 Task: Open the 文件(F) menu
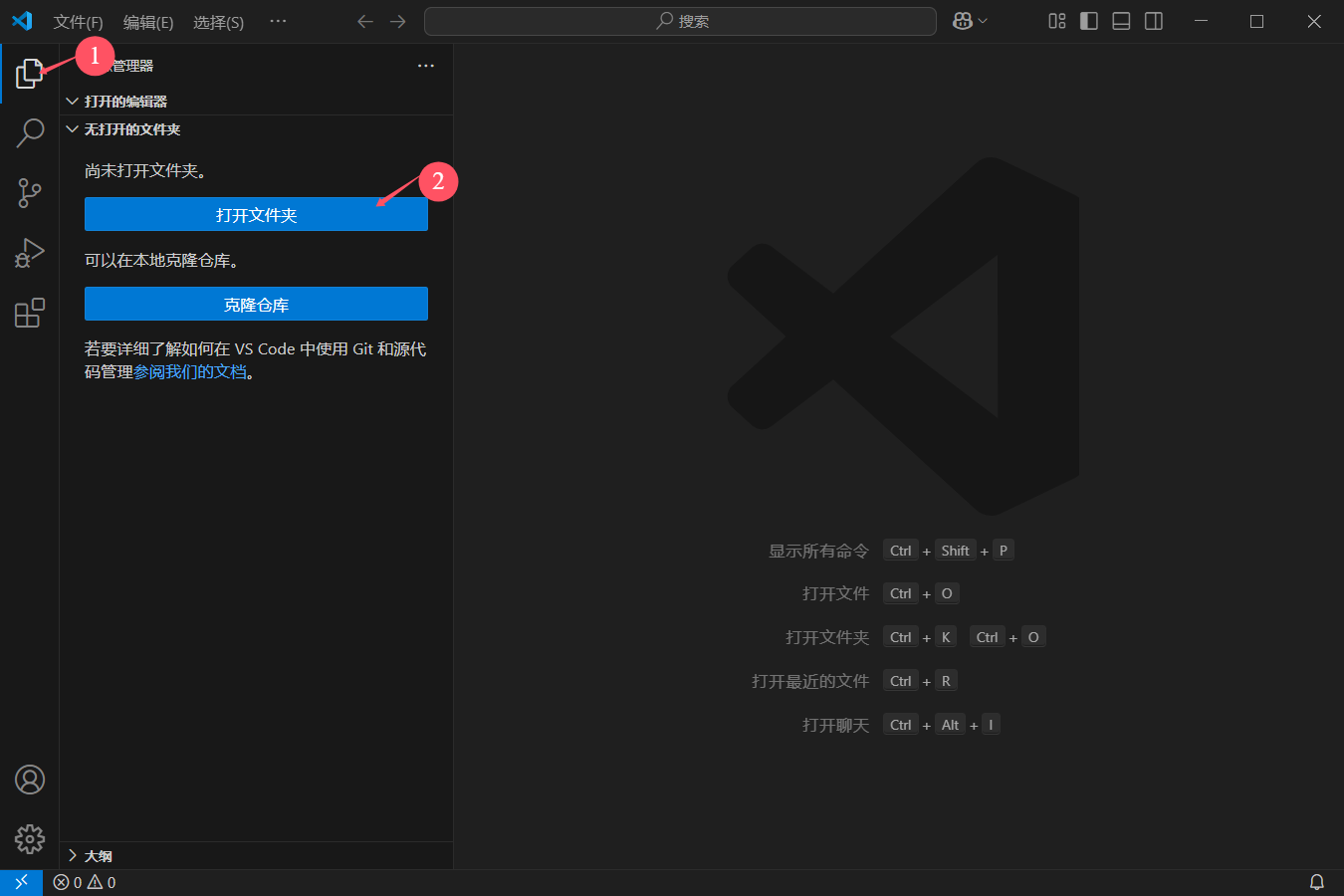78,22
